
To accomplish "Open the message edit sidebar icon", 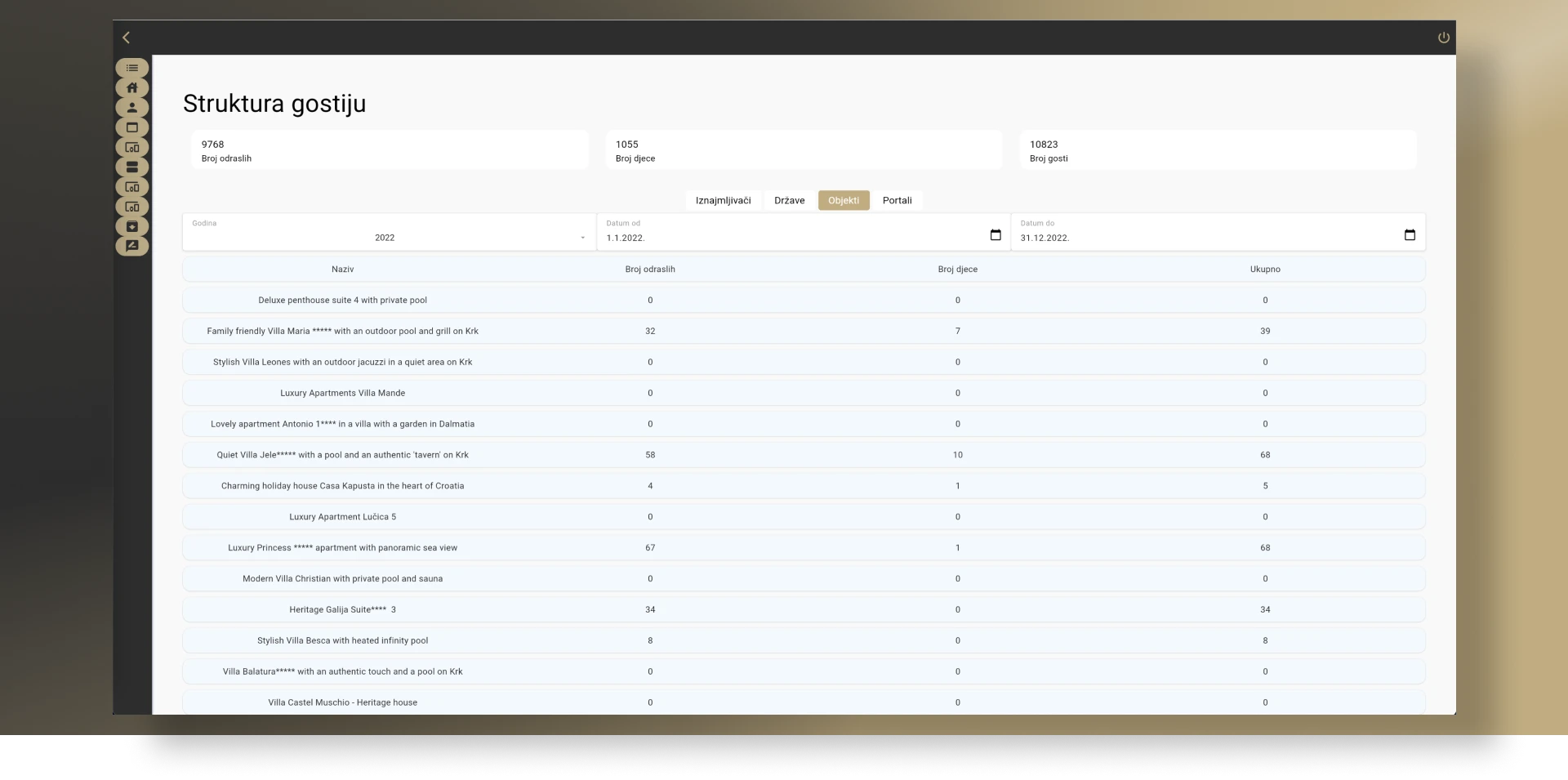I will [132, 246].
